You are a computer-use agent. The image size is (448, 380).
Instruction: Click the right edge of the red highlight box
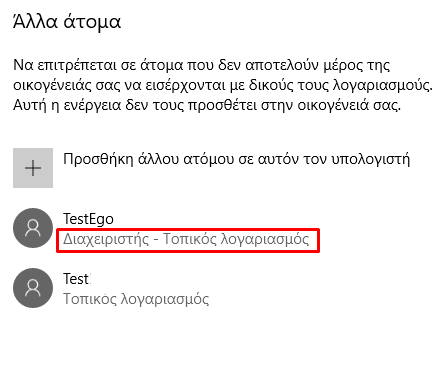click(319, 240)
